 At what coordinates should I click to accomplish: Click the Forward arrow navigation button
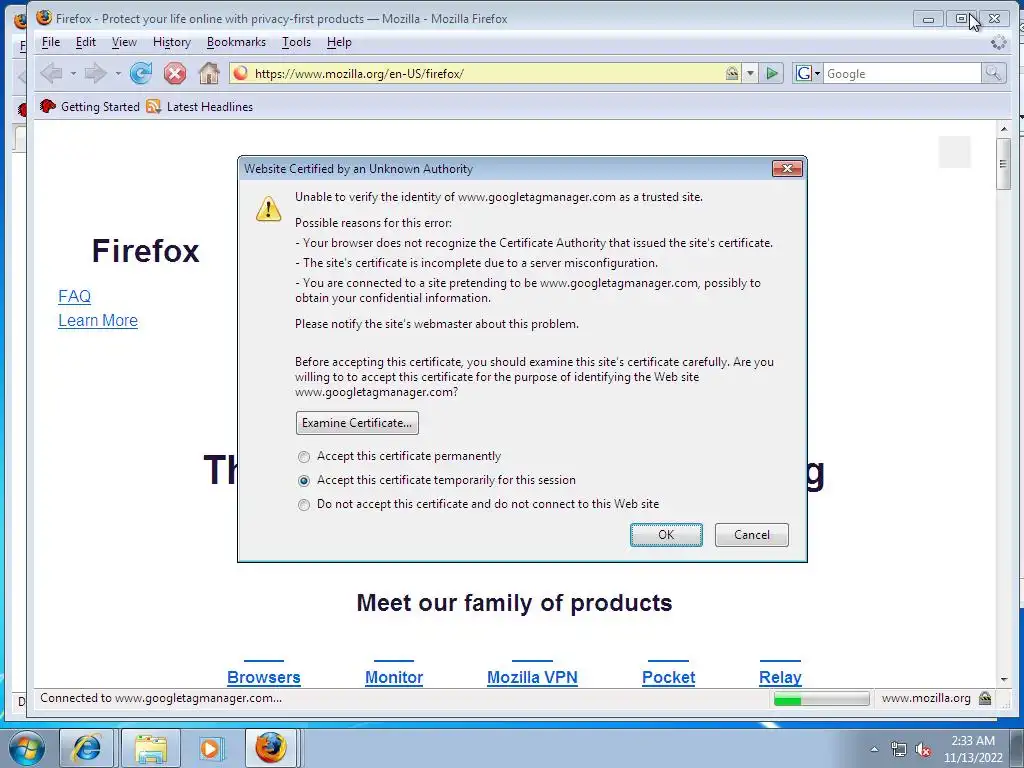point(95,73)
